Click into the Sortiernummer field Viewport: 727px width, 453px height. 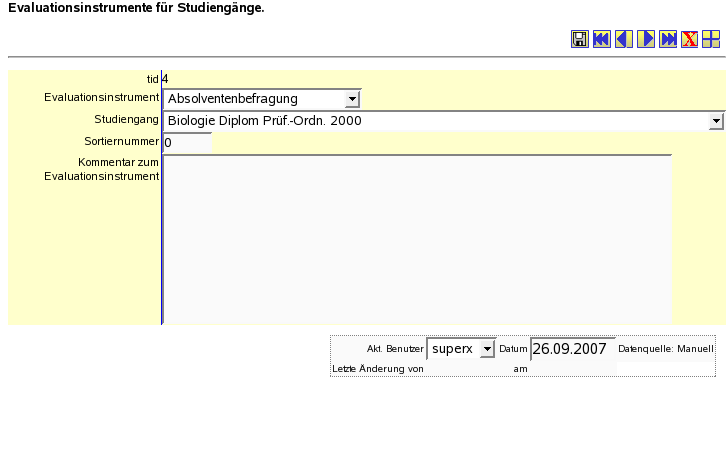click(x=187, y=143)
